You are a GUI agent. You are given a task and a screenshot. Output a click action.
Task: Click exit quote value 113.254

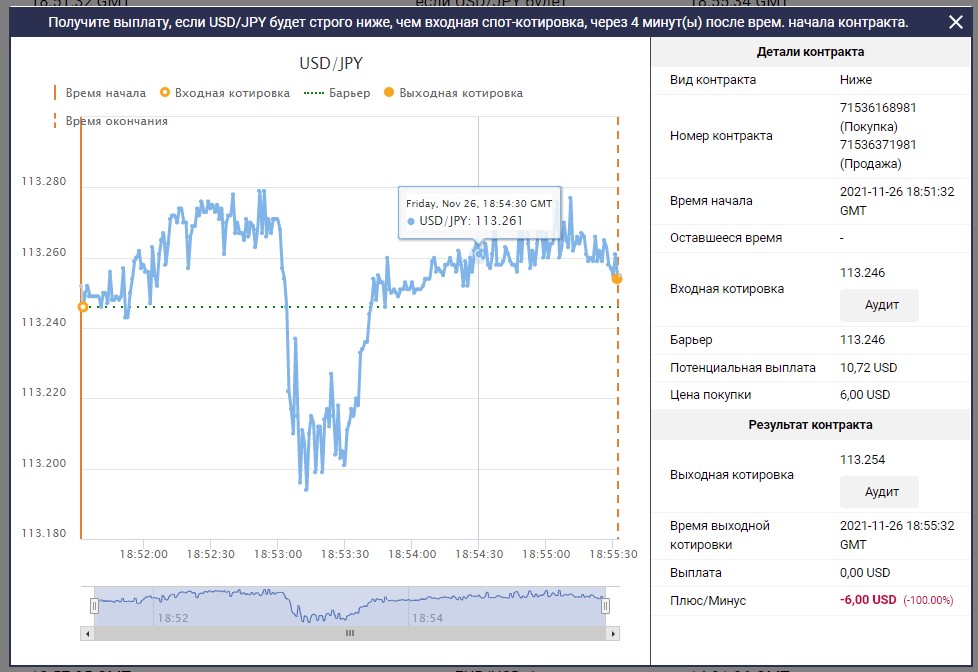862,460
